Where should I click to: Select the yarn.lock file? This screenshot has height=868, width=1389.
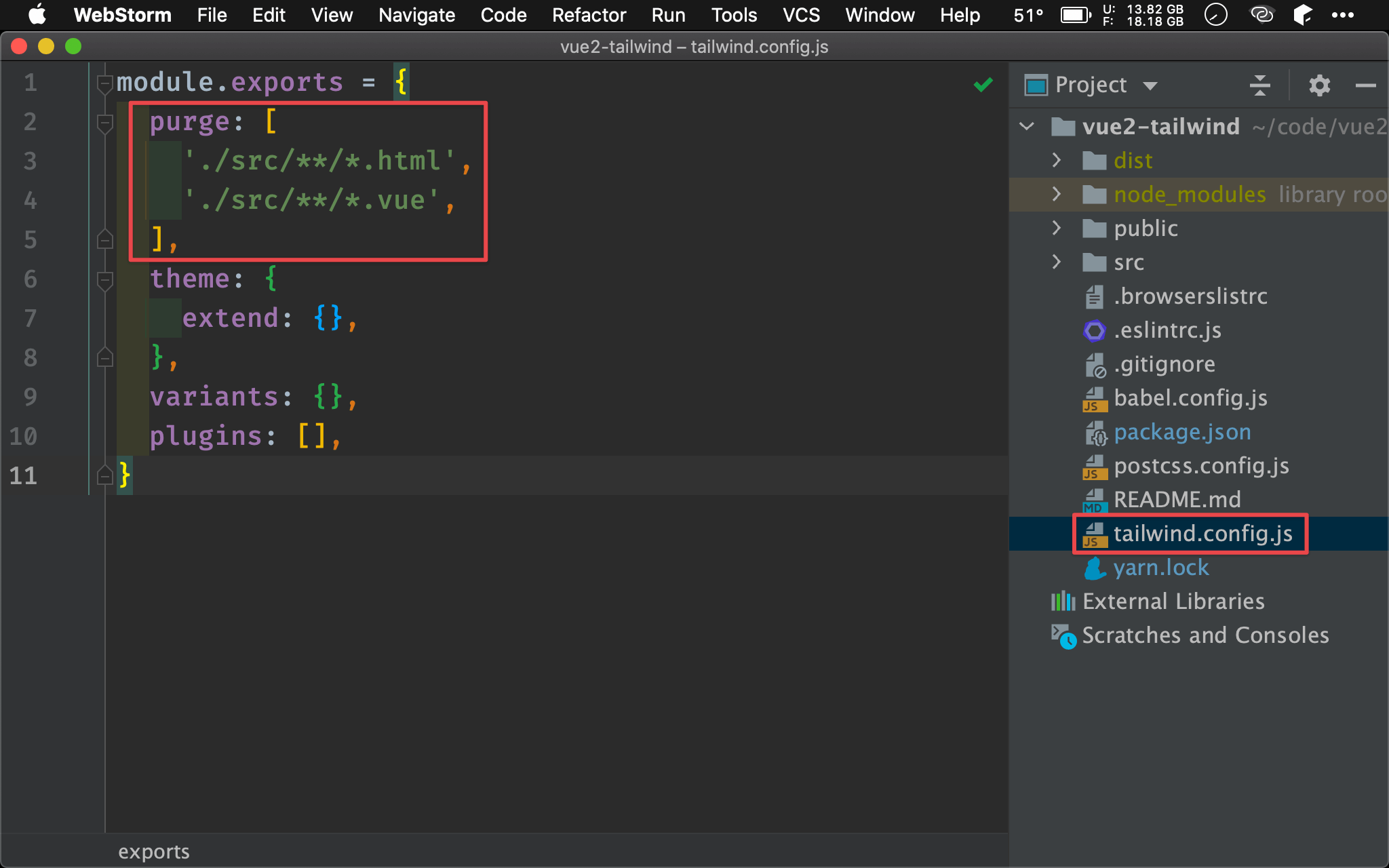click(x=1161, y=568)
